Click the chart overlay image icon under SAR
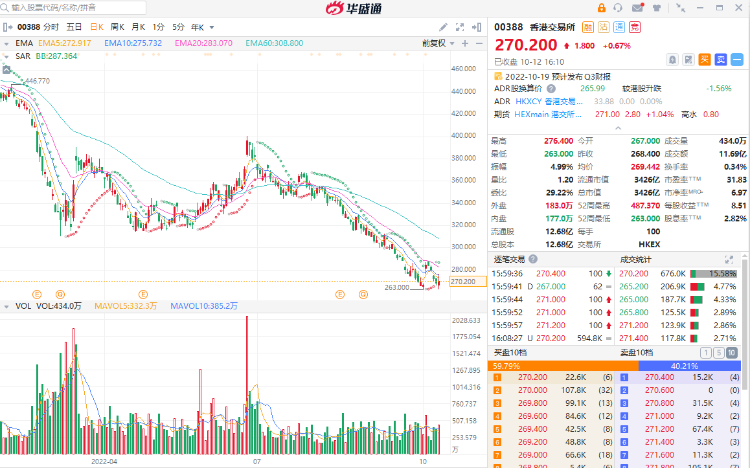750x468 pixels. coord(6,70)
